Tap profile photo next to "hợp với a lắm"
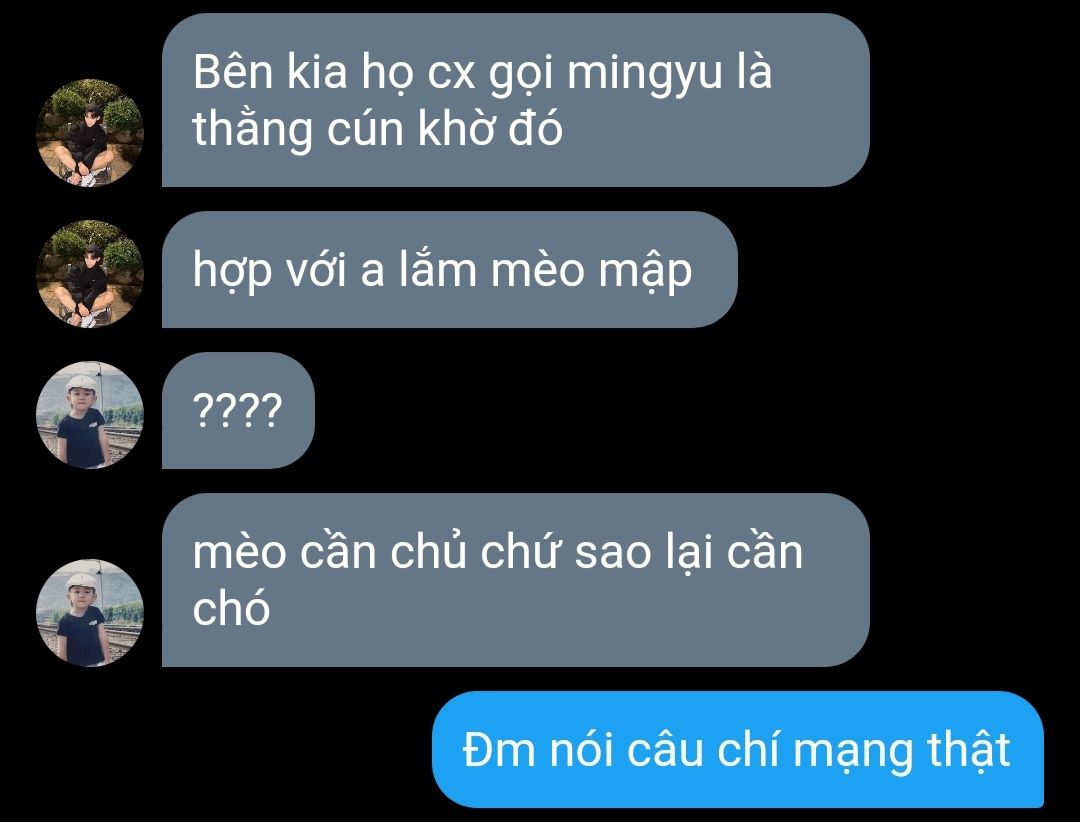The image size is (1080, 822). click(90, 274)
